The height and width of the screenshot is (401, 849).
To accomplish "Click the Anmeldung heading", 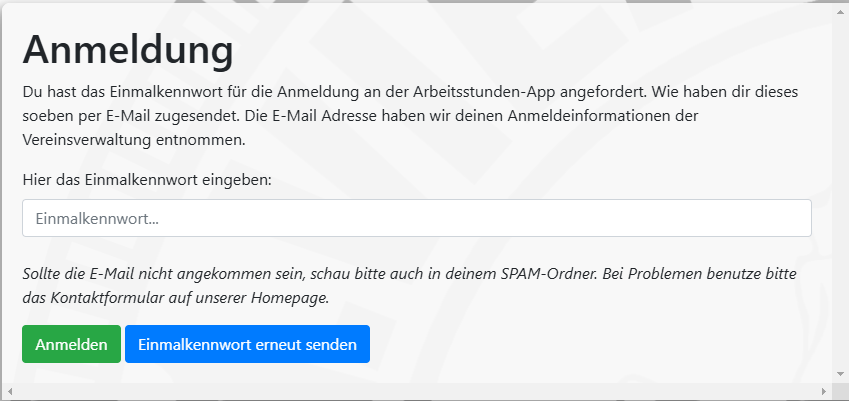I will point(128,49).
